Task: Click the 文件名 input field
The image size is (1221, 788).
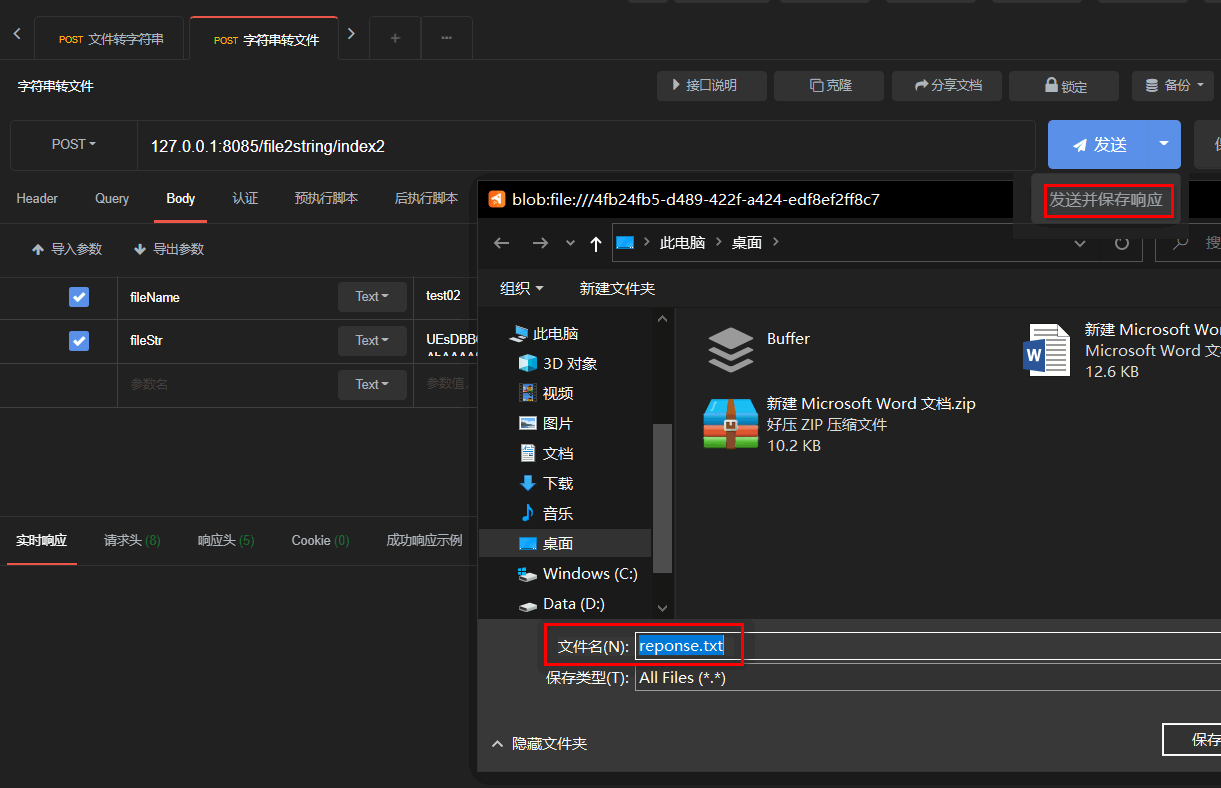Action: [x=928, y=646]
